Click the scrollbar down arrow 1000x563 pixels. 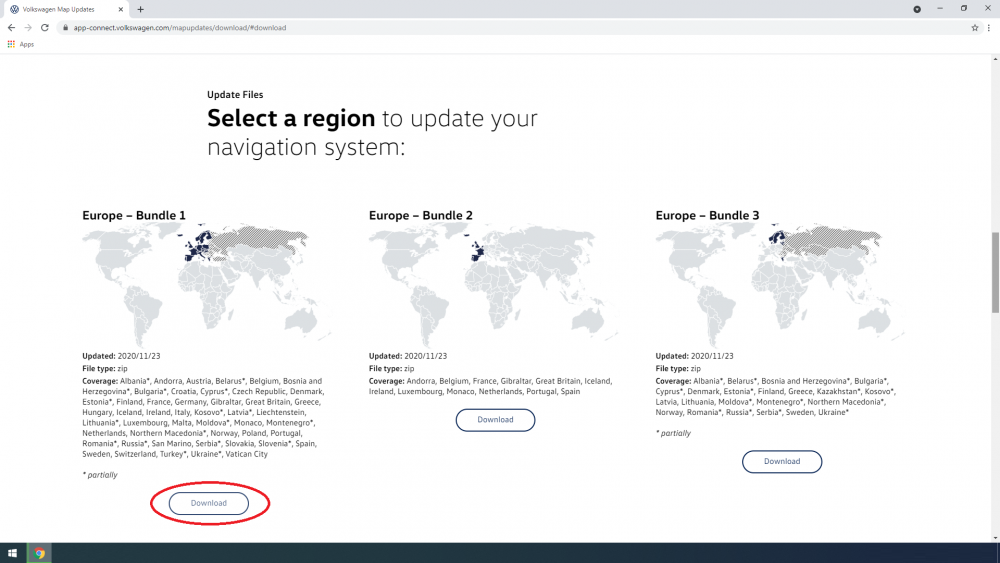point(995,538)
